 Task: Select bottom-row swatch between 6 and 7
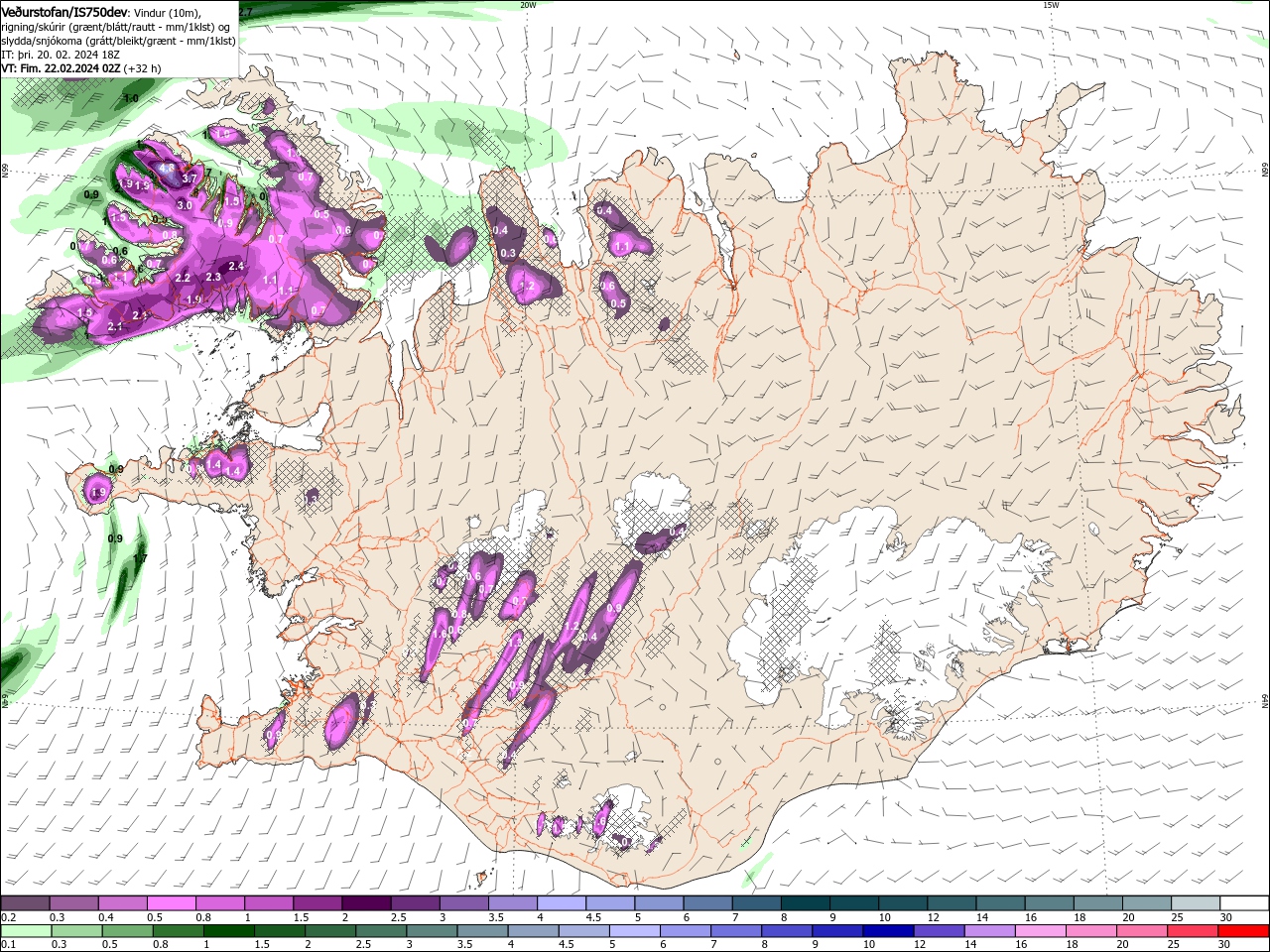tap(686, 931)
